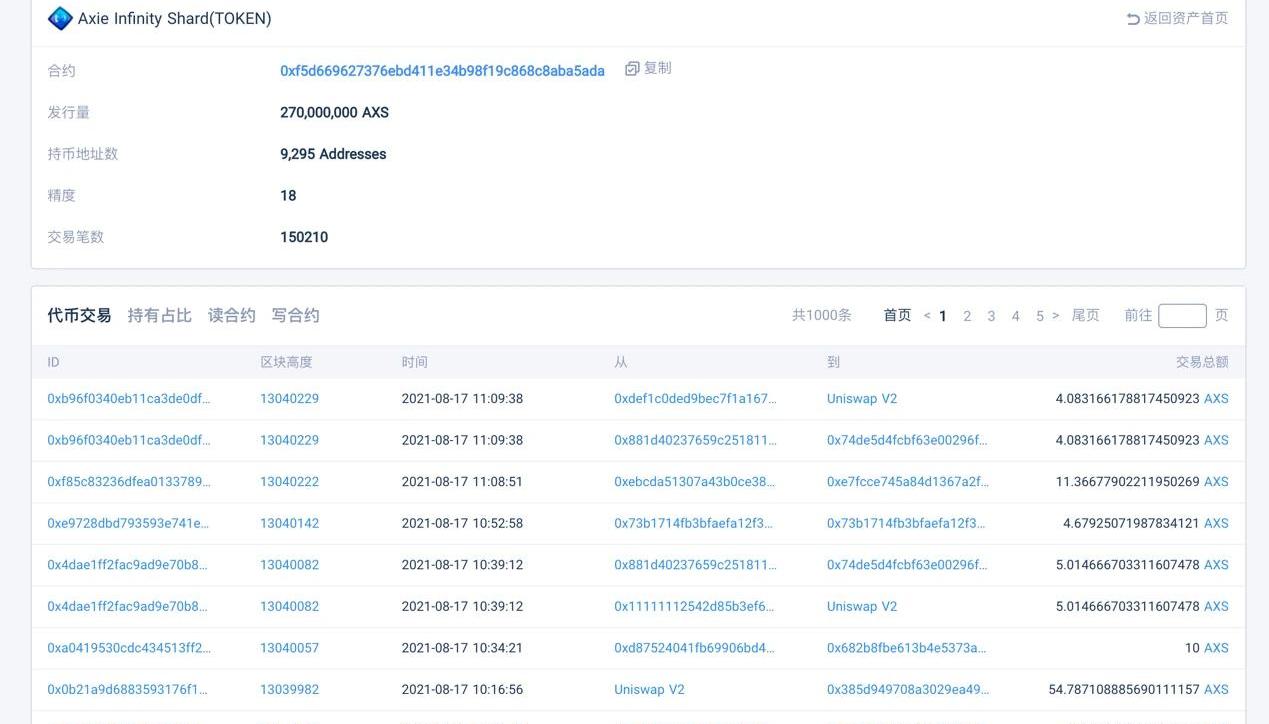Go to next page using right arrow
Image resolution: width=1269 pixels, height=724 pixels.
pyautogui.click(x=1055, y=316)
